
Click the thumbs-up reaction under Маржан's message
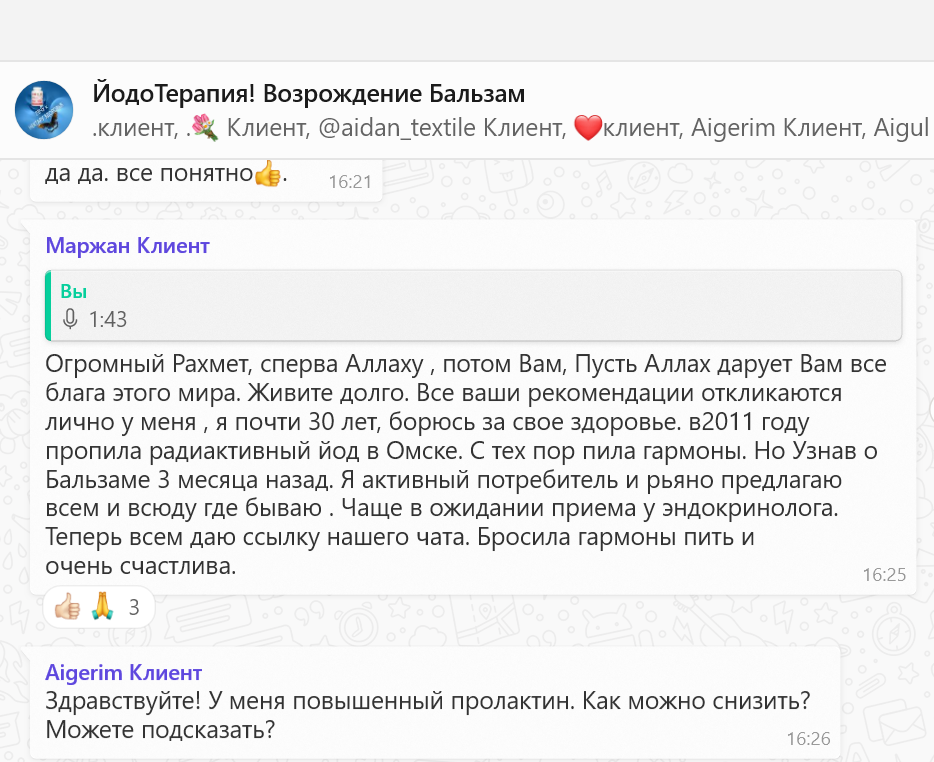tap(67, 607)
